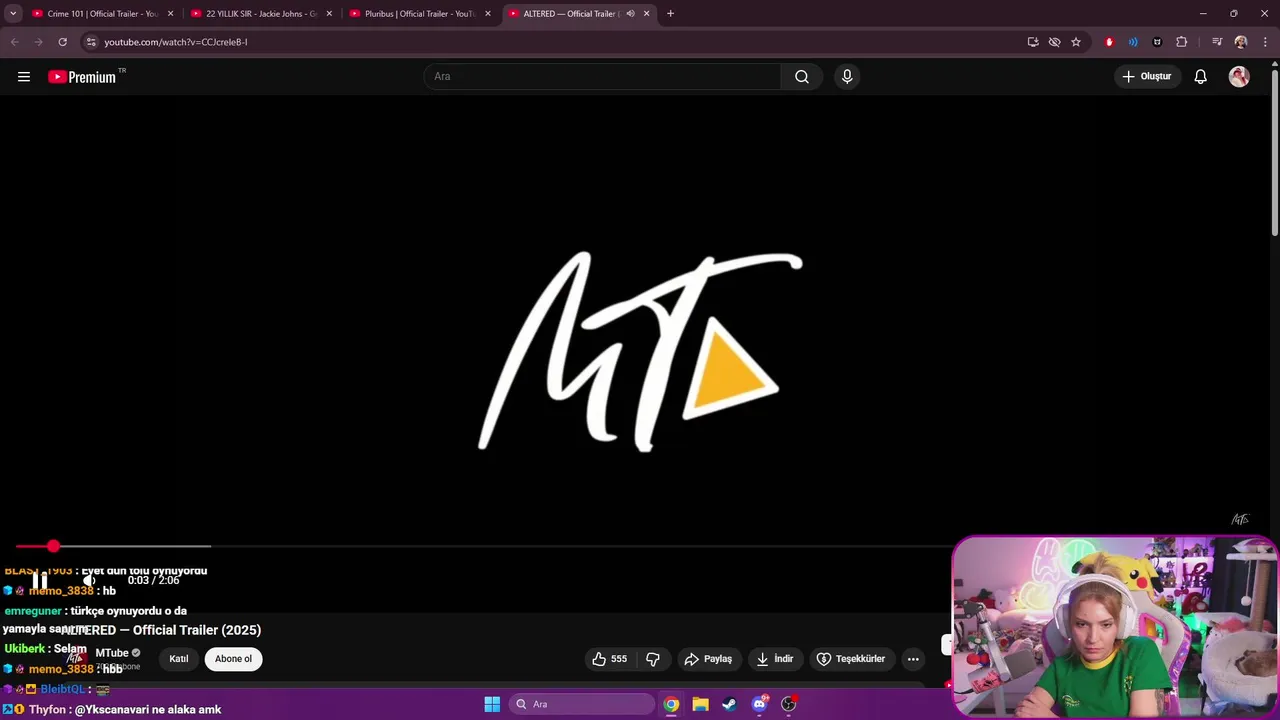Open OBS Studio from the taskbar

(788, 704)
